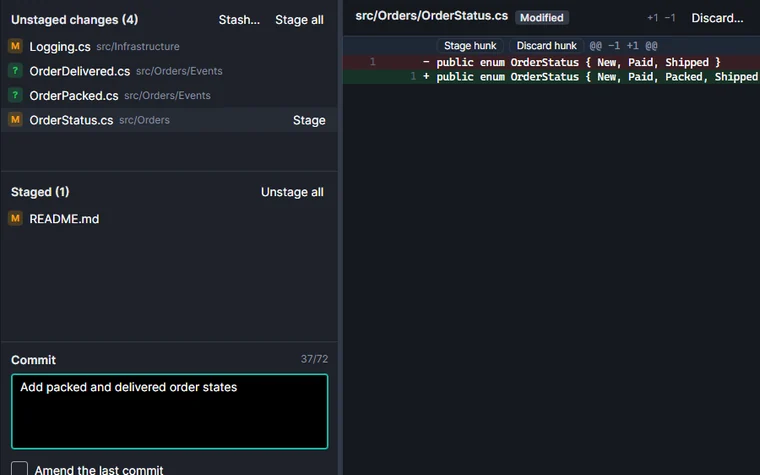Click the added line with Packed status
Image resolution: width=760 pixels, height=475 pixels.
click(551, 77)
